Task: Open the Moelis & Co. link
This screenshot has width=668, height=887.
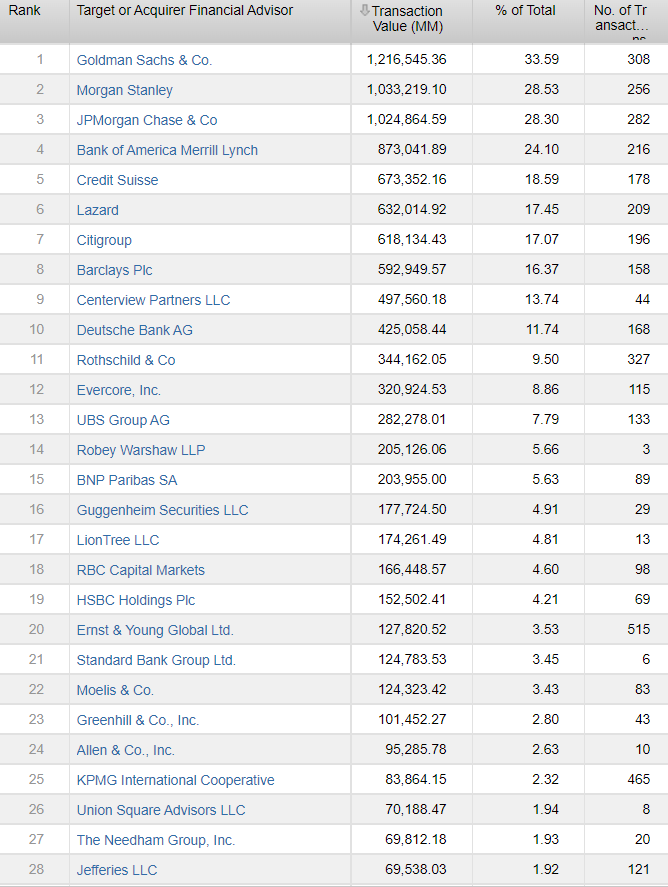Action: click(115, 690)
